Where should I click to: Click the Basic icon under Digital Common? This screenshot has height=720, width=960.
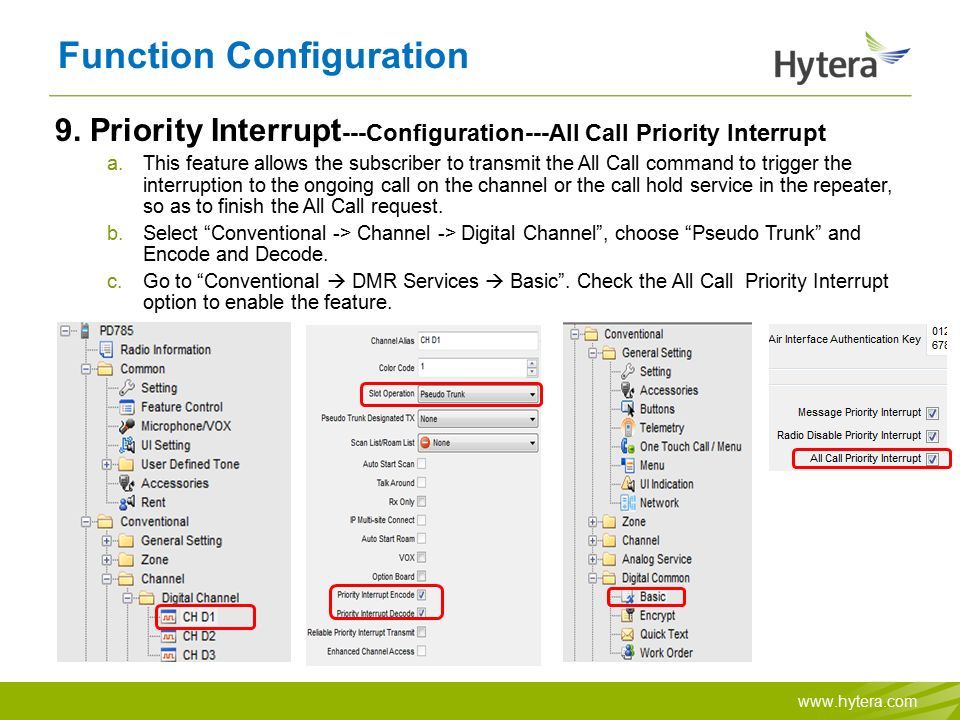[628, 597]
